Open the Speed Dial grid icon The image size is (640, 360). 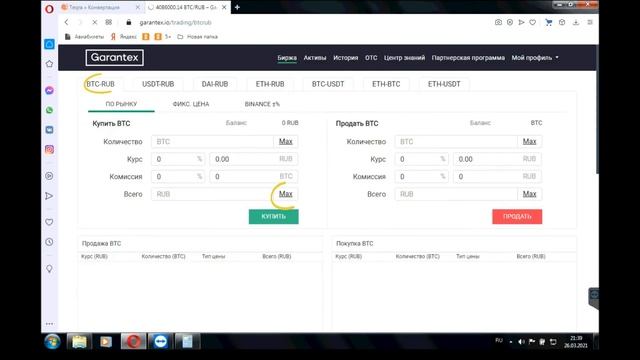109,22
